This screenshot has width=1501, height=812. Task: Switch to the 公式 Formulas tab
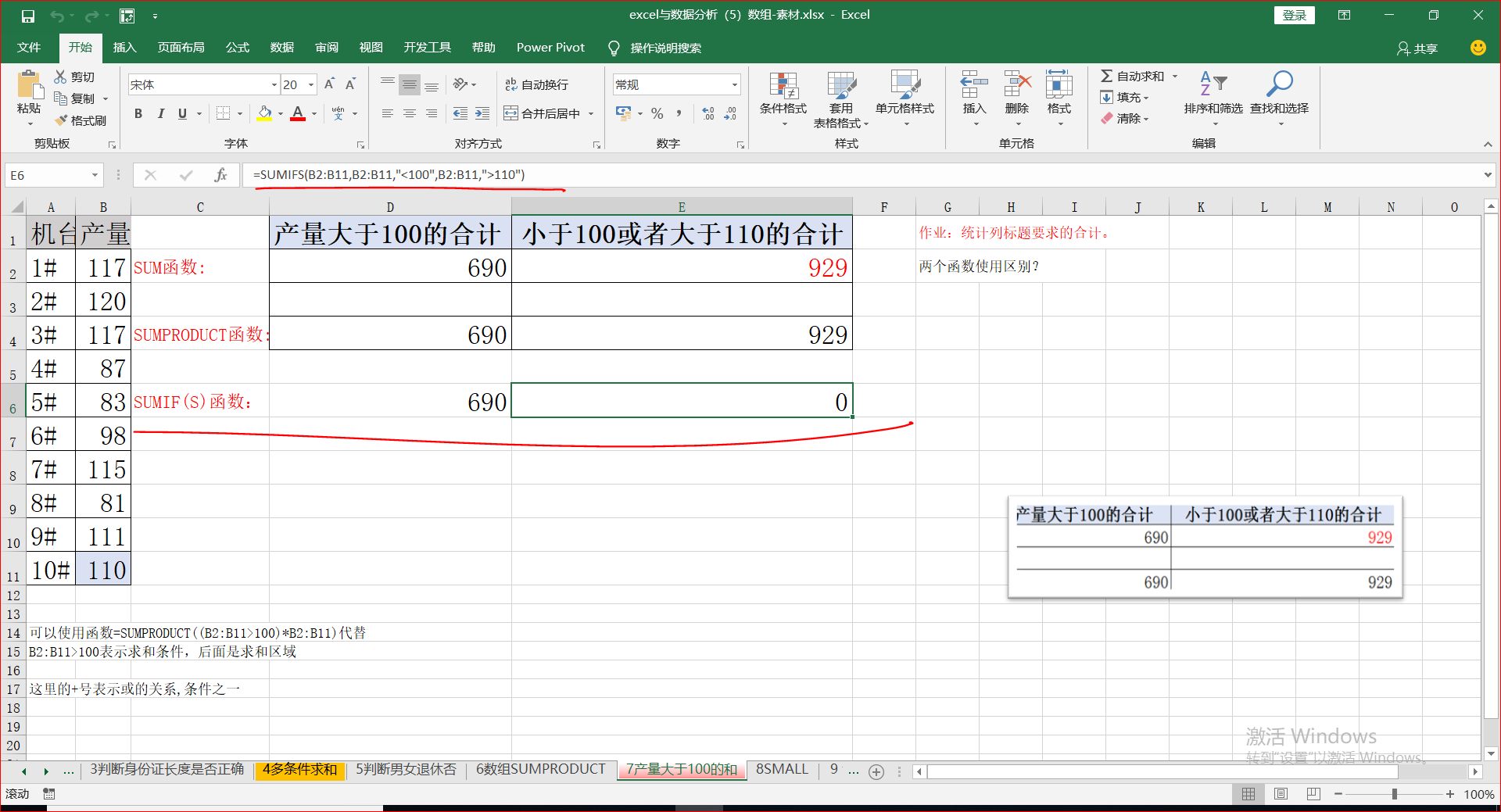tap(237, 48)
